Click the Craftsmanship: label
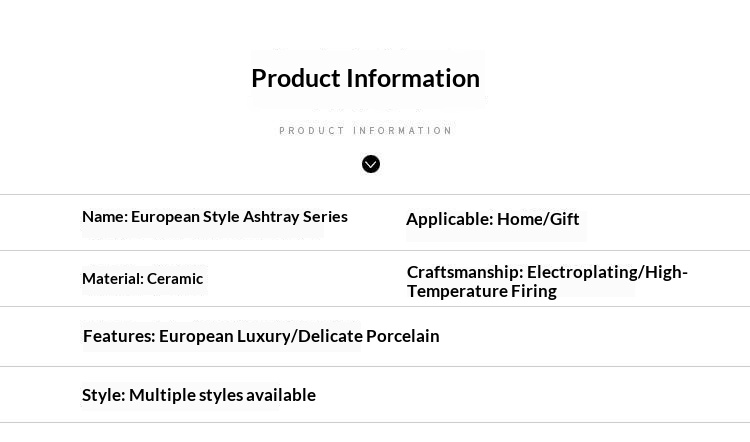The image size is (750, 442). (x=465, y=272)
